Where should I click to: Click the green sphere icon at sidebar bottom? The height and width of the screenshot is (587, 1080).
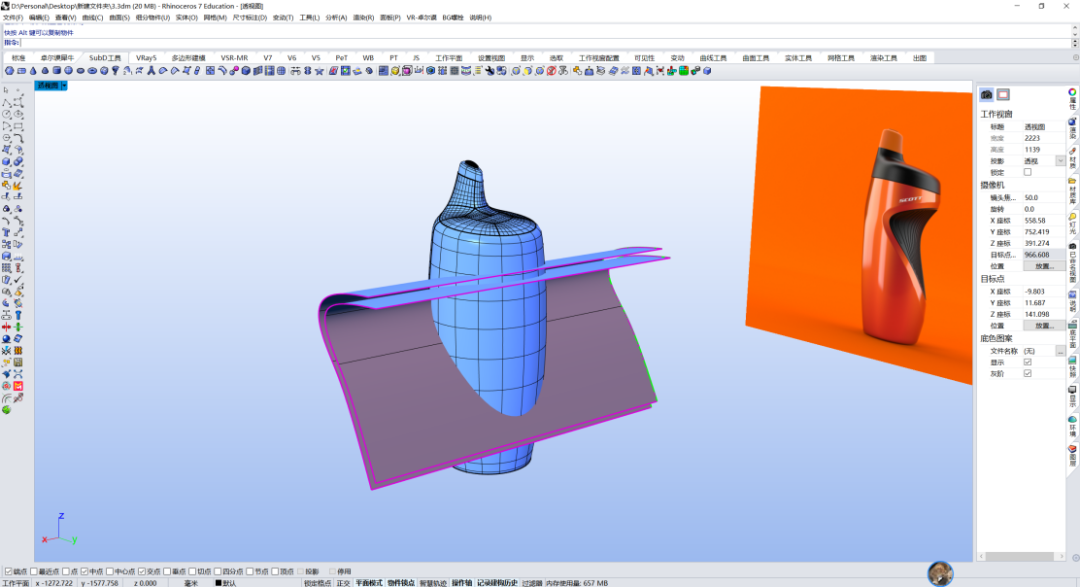[x=6, y=410]
